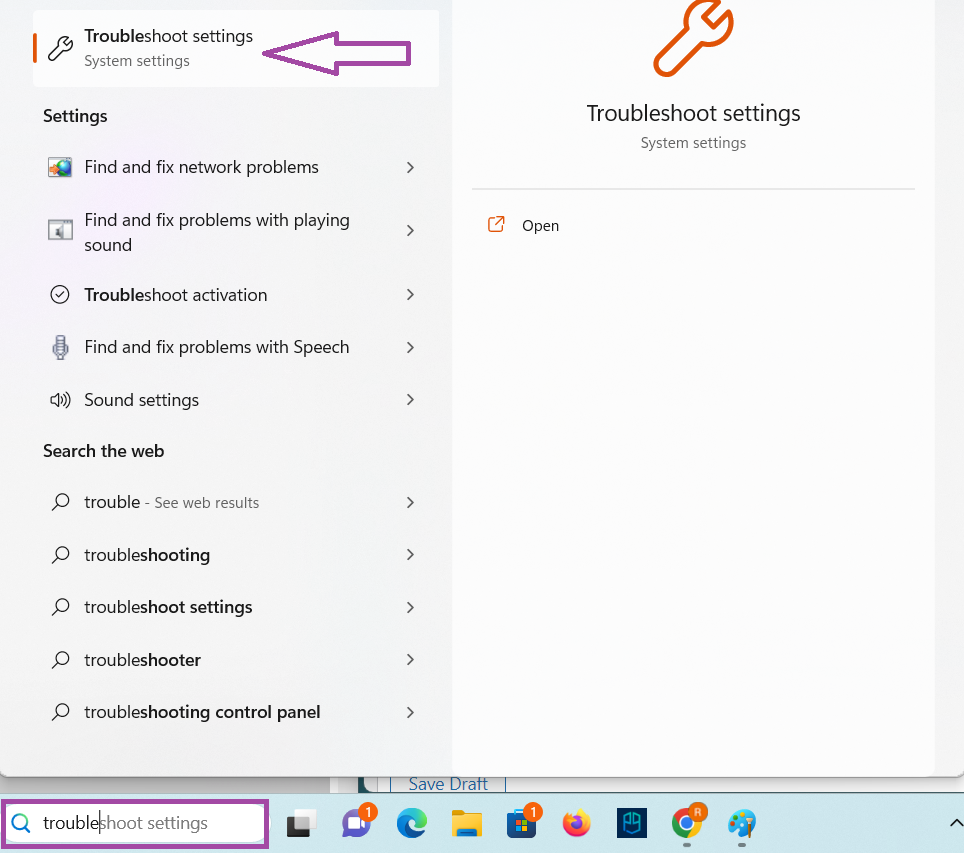
Task: Click the network problems globe icon
Action: pyautogui.click(x=60, y=167)
